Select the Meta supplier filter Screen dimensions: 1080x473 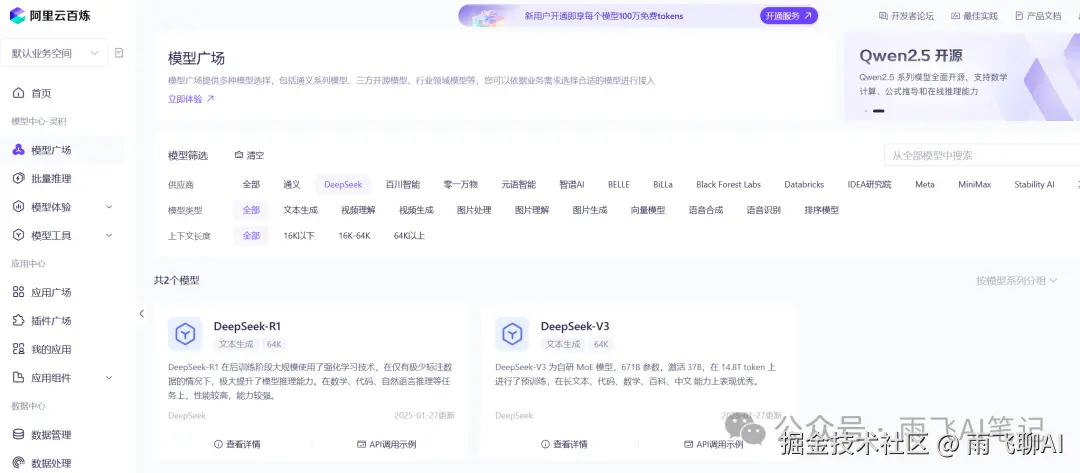tap(925, 185)
